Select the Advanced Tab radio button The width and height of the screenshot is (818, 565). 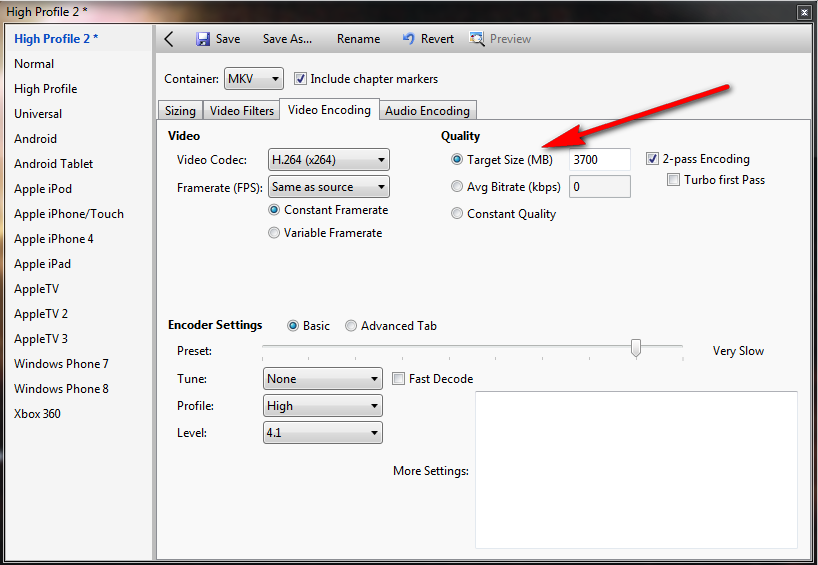[x=351, y=326]
